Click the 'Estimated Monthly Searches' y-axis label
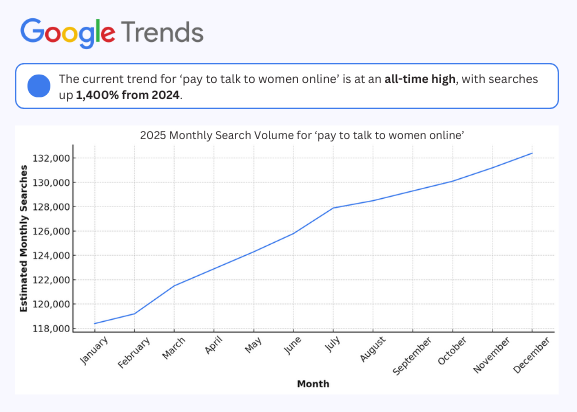The width and height of the screenshot is (577, 412). click(24, 239)
